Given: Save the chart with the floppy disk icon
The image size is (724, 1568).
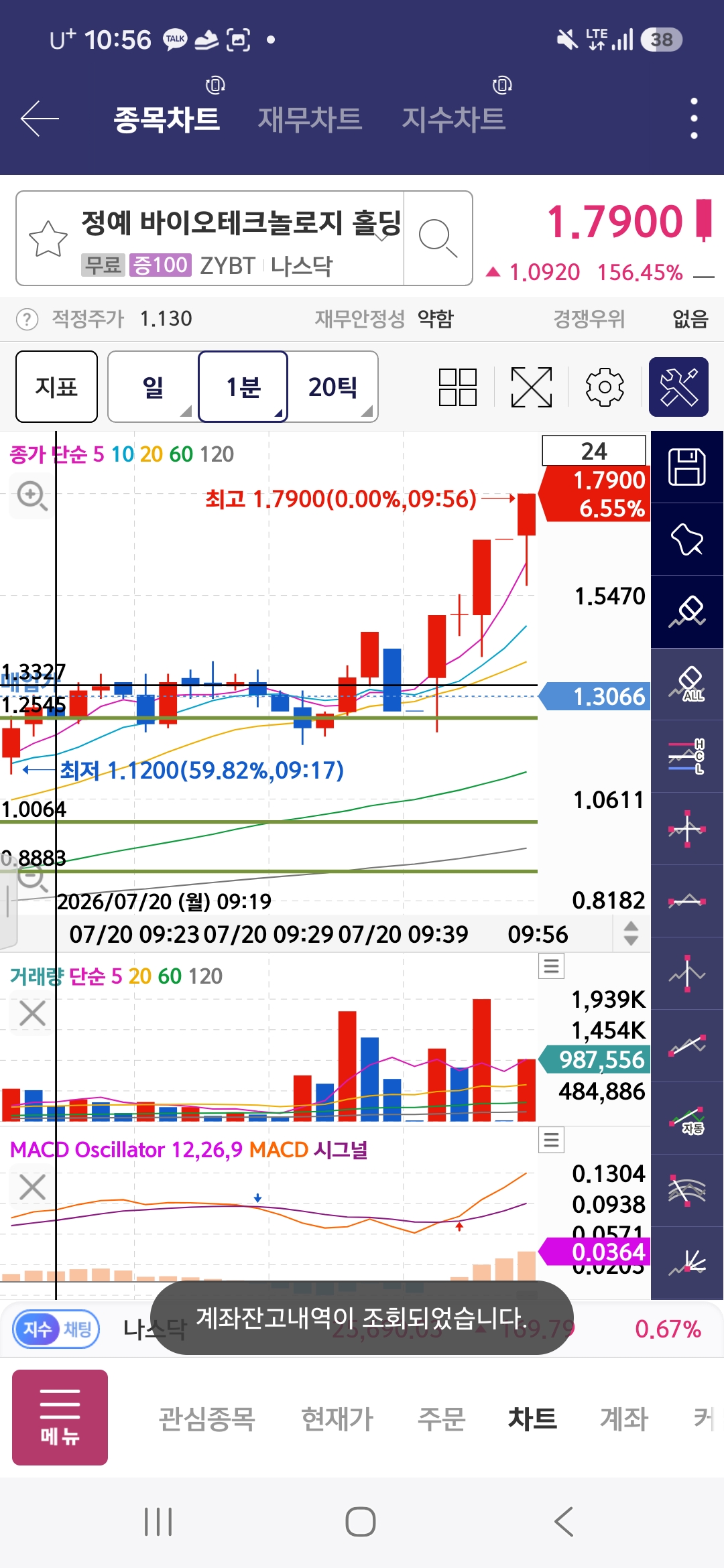Looking at the screenshot, I should pos(687,467).
